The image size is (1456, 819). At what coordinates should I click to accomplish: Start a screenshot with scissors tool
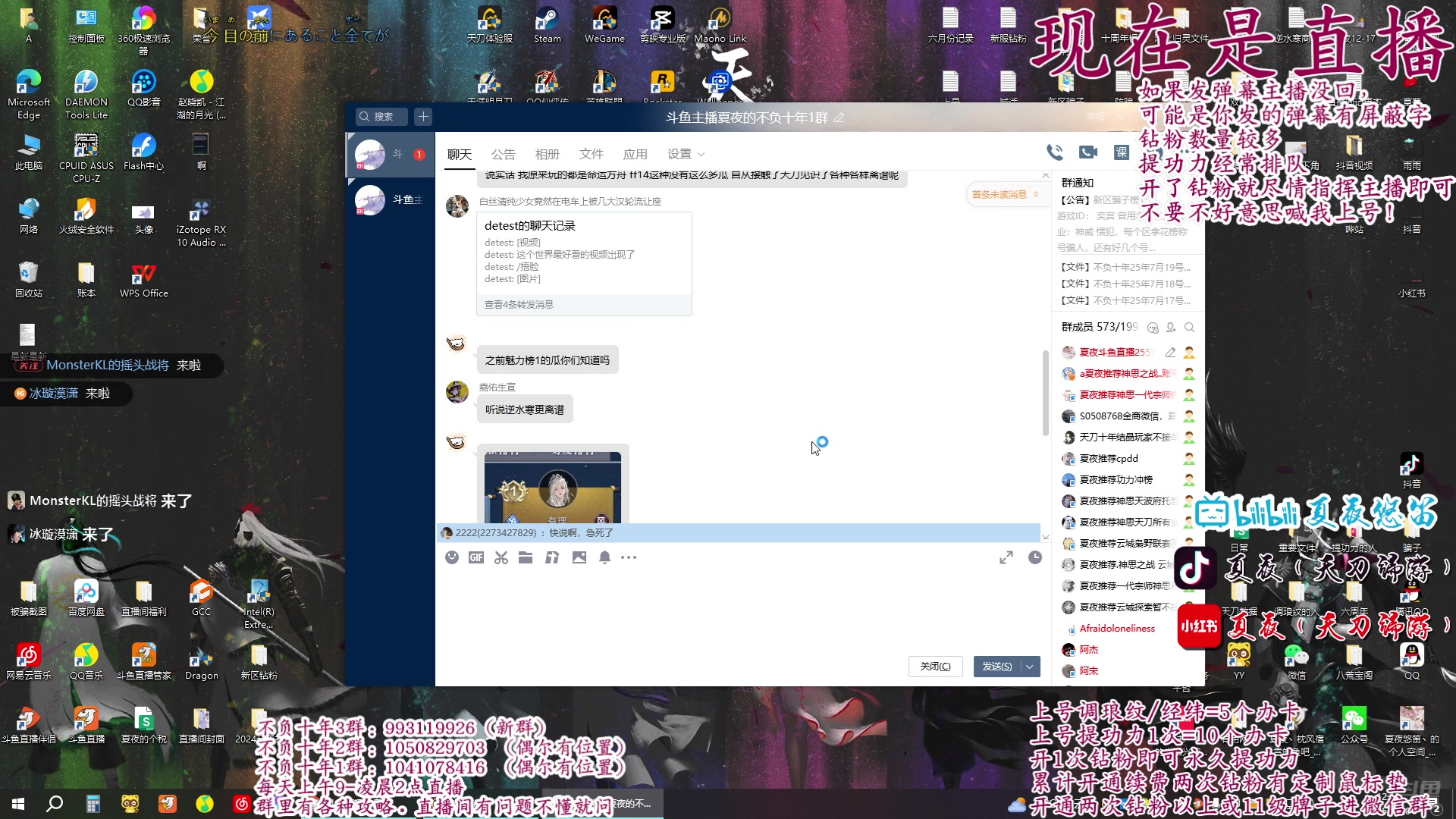[501, 557]
